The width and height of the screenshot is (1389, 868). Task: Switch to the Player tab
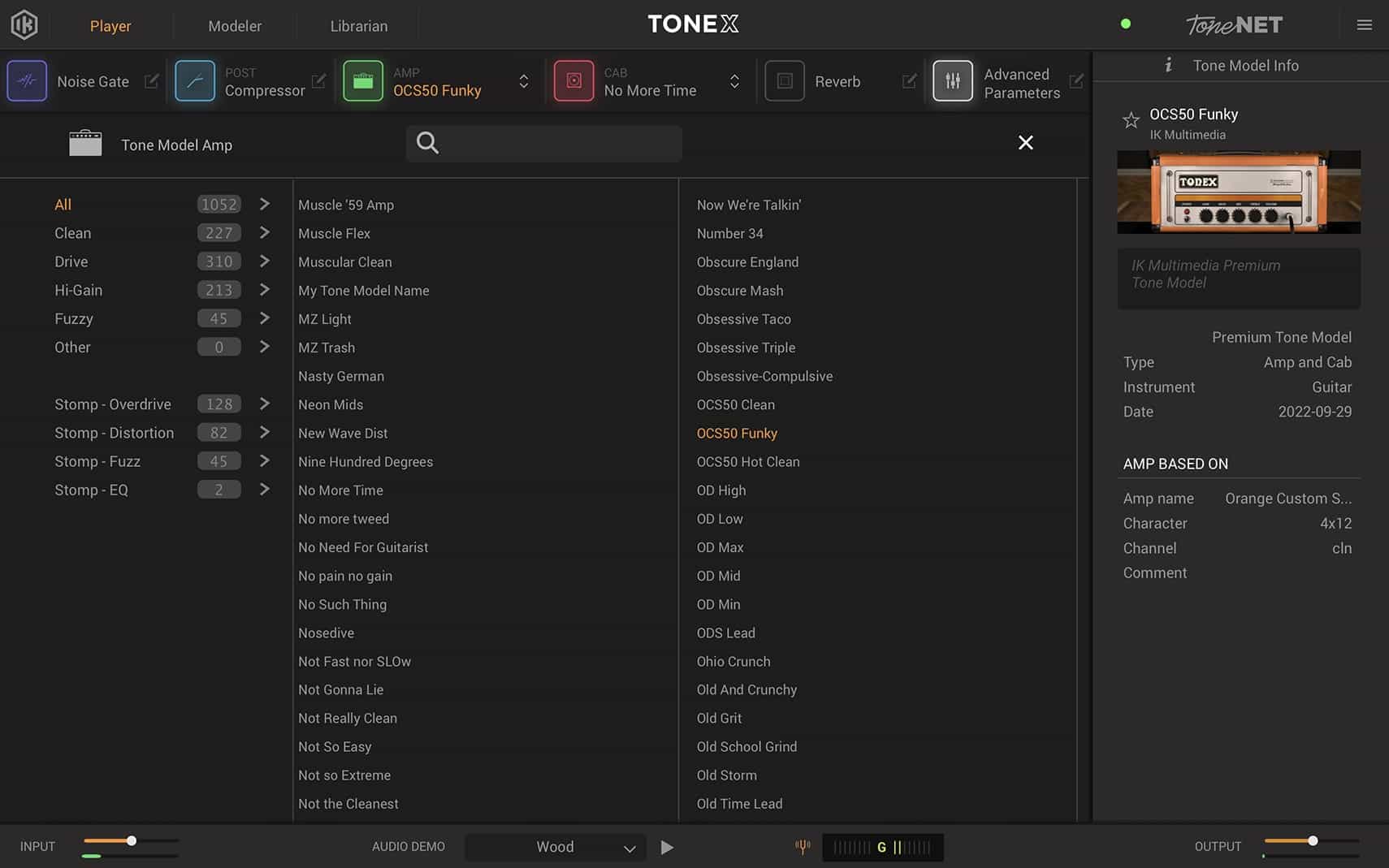110,26
